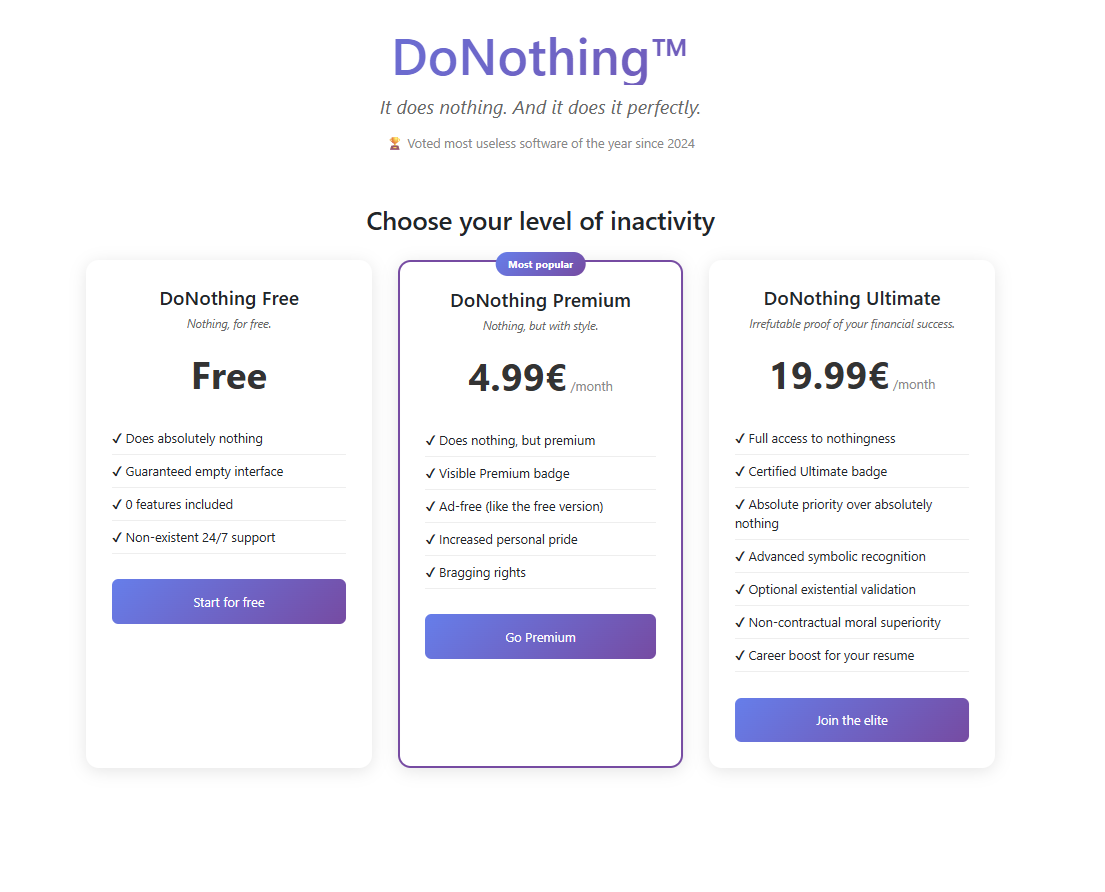This screenshot has height=892, width=1105.
Task: Click the checkmark beside "Full access to nothingness"
Action: tap(740, 438)
